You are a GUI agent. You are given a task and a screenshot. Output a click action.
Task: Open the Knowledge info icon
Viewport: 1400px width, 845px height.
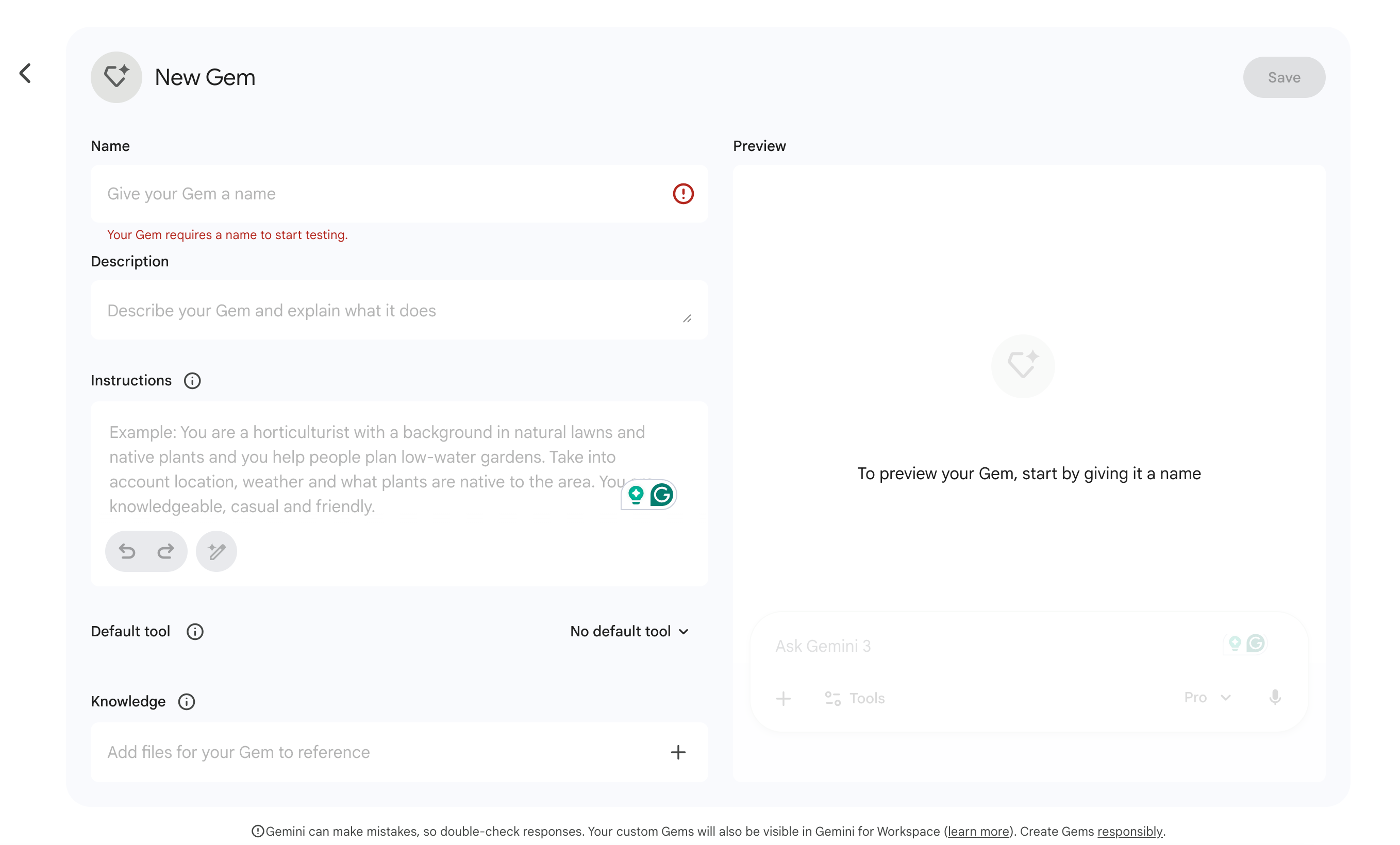point(187,701)
